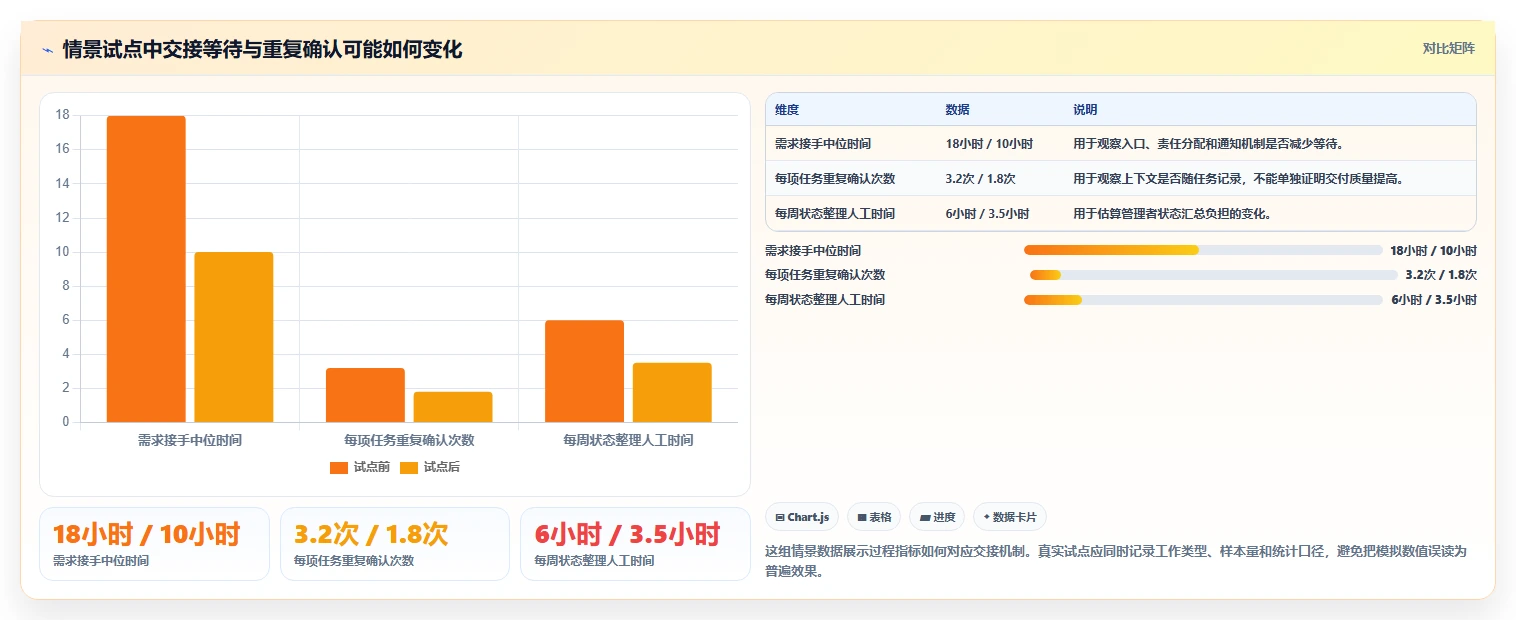The width and height of the screenshot is (1516, 620).
Task: Click table cell 每周状态整理人工时间
Action: [835, 214]
